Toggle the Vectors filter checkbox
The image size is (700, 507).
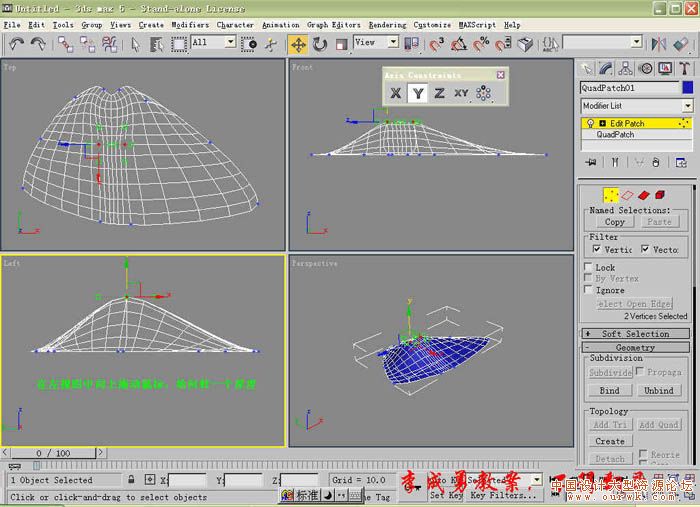[x=645, y=249]
